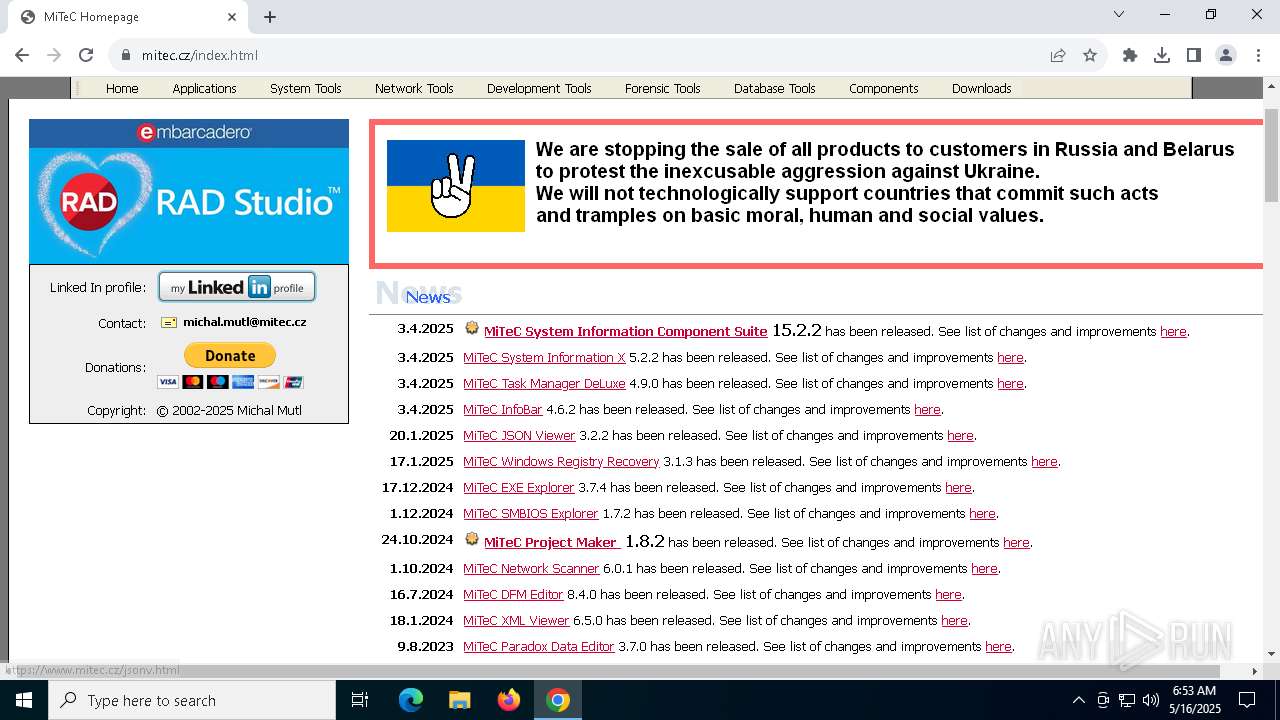Show hidden system tray icons
Viewport: 1280px width, 720px height.
pyautogui.click(x=1078, y=700)
